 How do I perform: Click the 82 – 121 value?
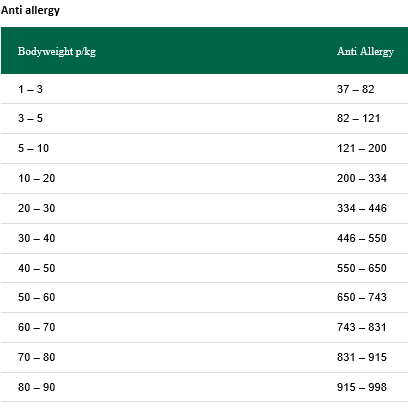[x=358, y=118]
